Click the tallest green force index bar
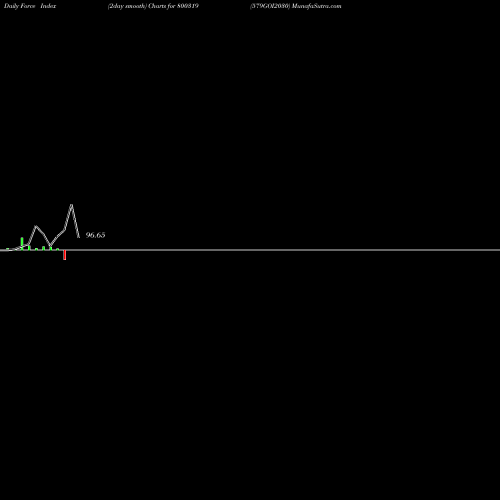Screen dimensions: 500x500 22,243
